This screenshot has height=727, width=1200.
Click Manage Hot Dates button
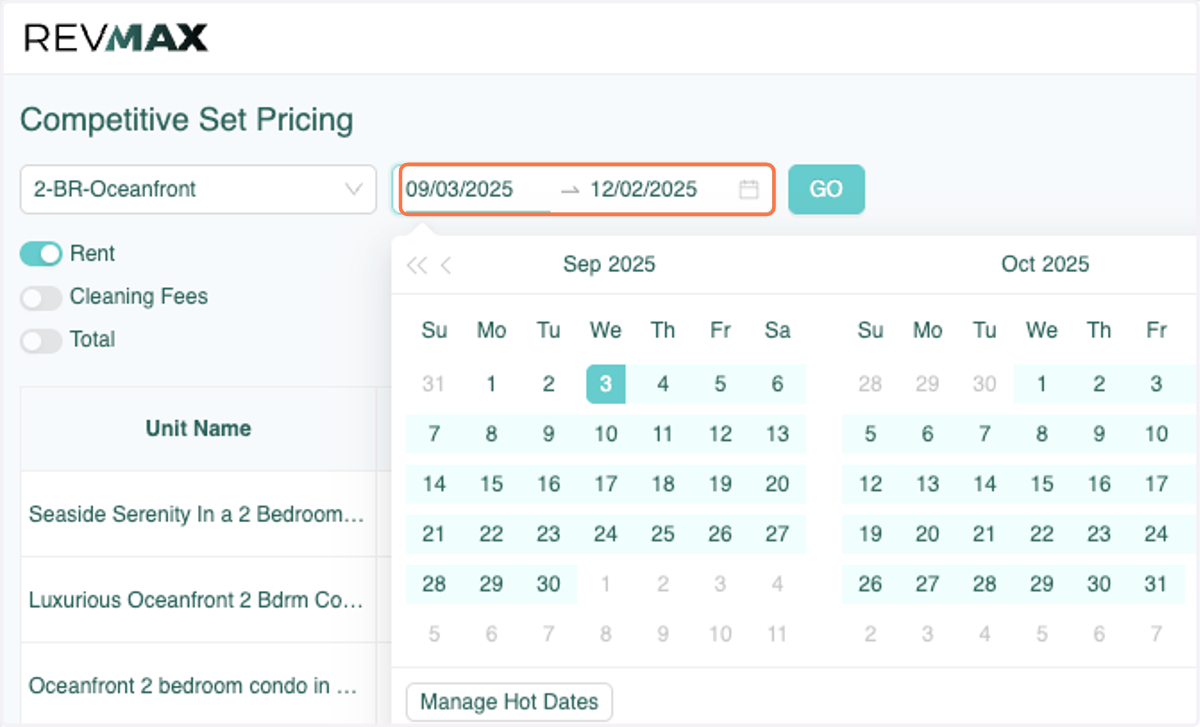(509, 702)
